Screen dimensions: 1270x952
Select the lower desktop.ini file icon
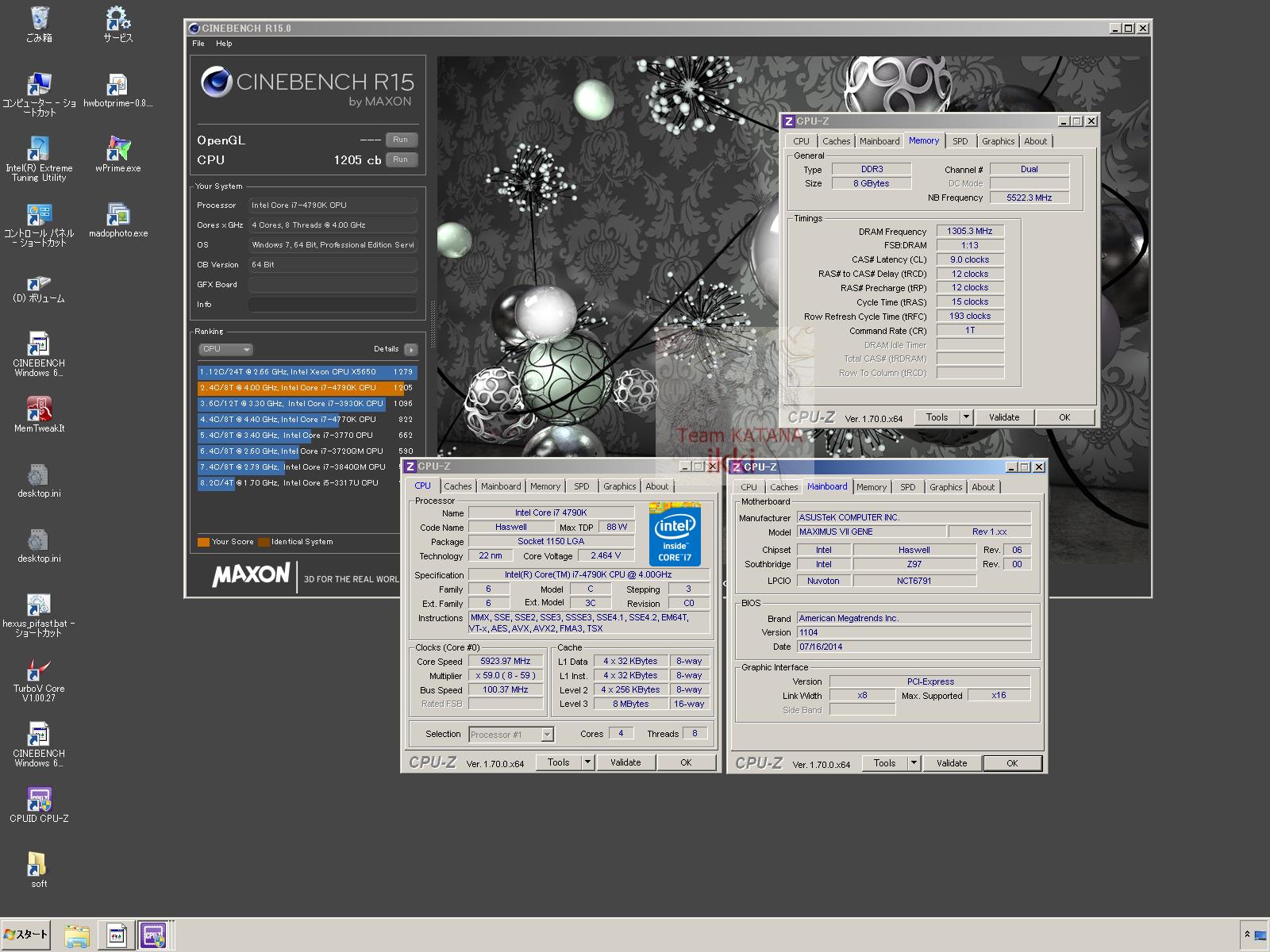point(38,544)
